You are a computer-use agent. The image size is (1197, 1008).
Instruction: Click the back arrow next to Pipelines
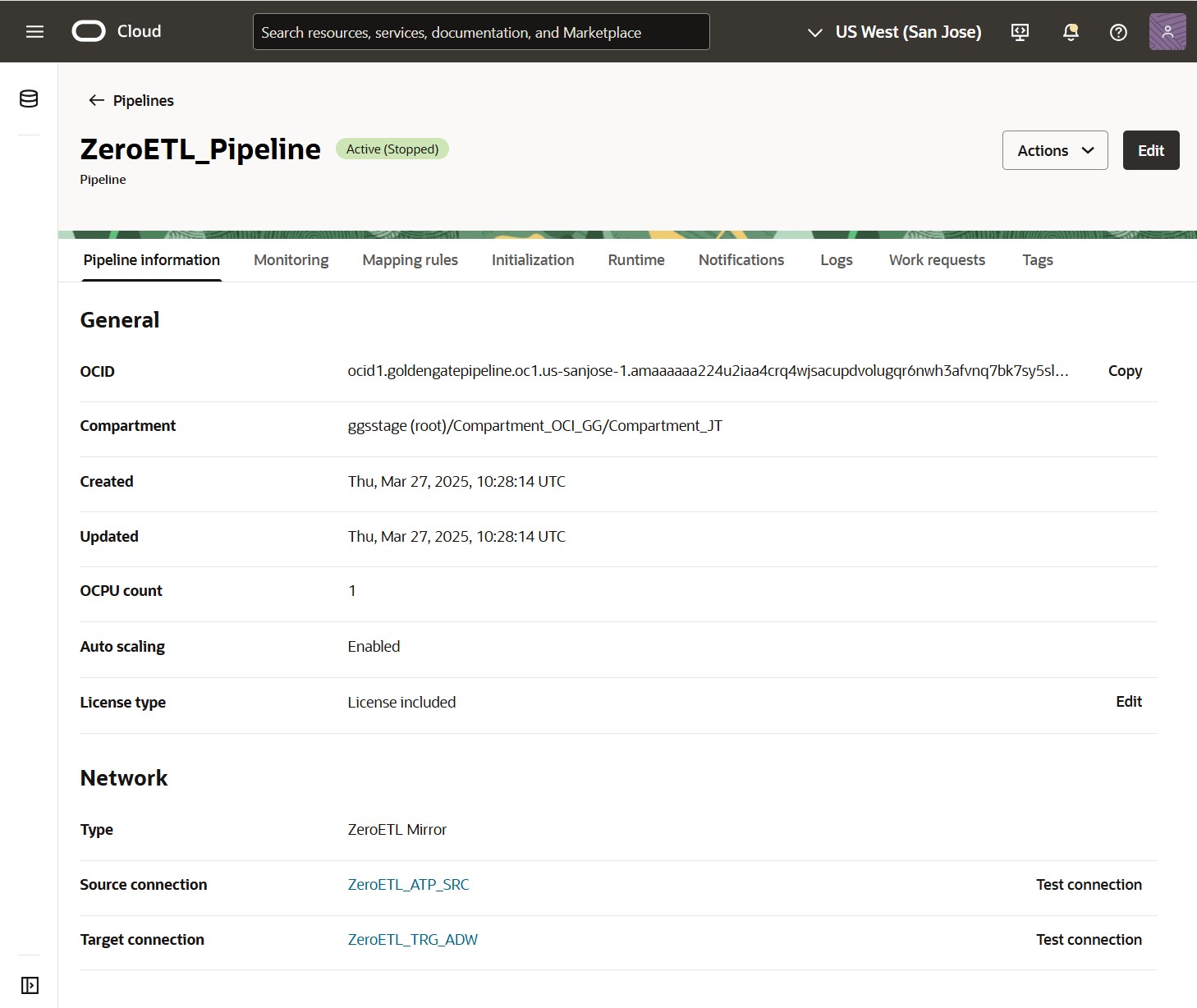tap(96, 100)
